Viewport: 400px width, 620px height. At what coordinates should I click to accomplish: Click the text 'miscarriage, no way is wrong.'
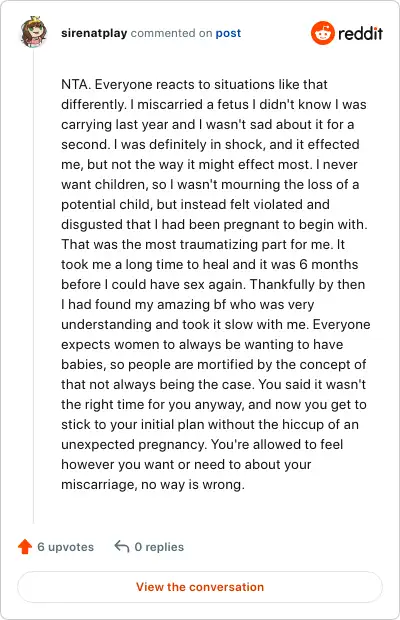click(x=153, y=484)
